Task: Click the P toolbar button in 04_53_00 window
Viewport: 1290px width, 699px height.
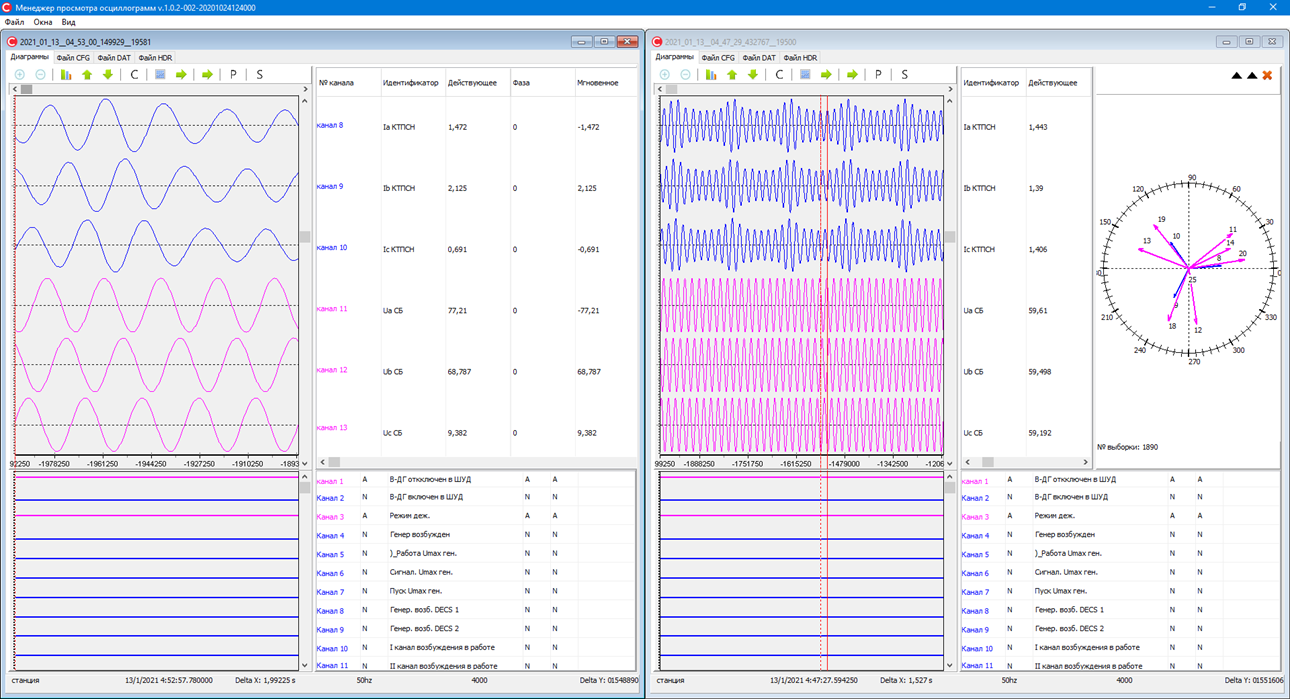Action: [x=233, y=75]
